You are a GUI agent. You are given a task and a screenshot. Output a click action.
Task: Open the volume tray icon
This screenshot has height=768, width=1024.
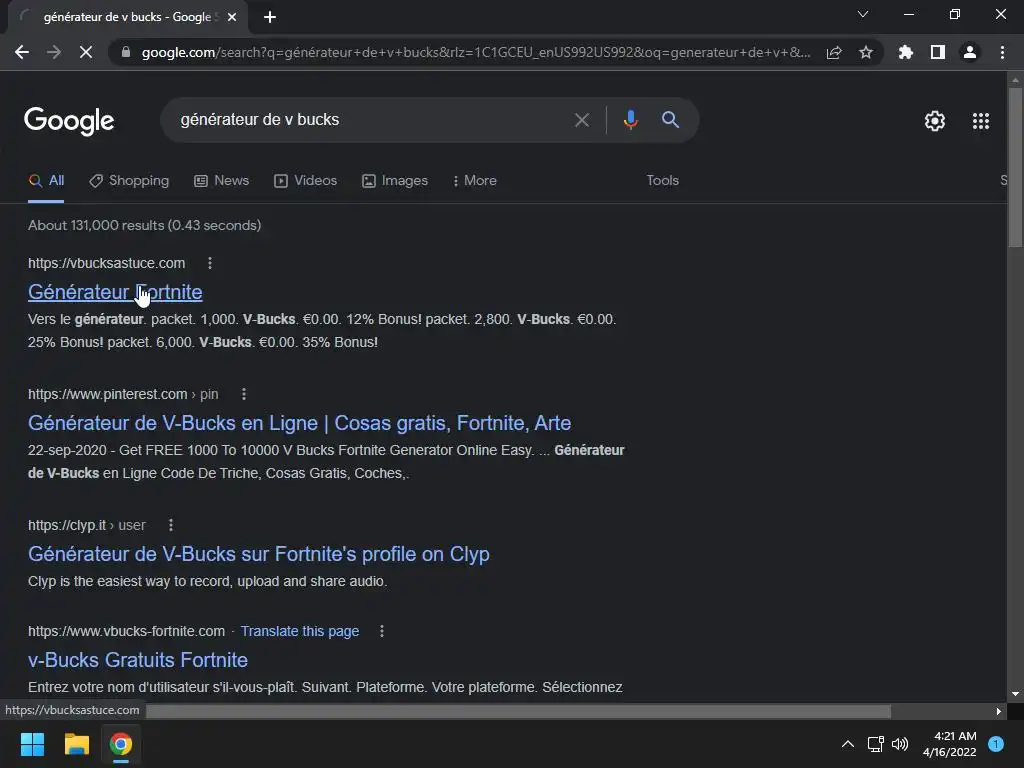tap(900, 744)
